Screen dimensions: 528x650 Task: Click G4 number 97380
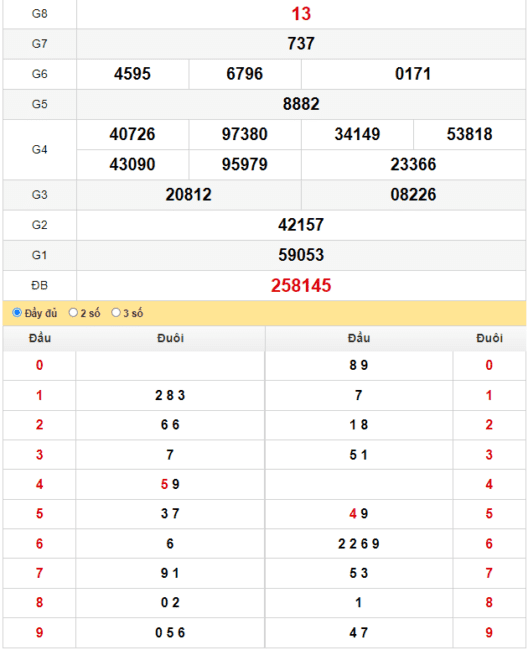(245, 135)
